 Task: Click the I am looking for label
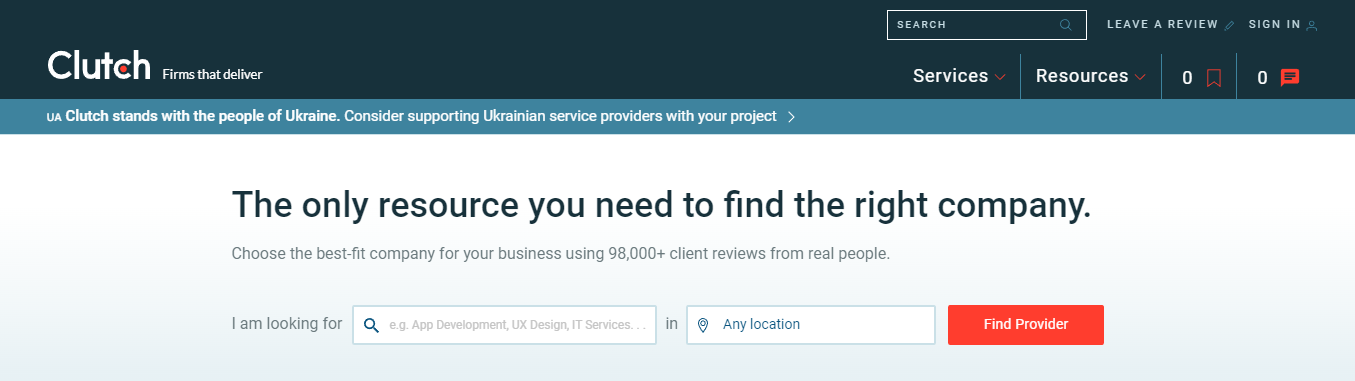pos(287,324)
